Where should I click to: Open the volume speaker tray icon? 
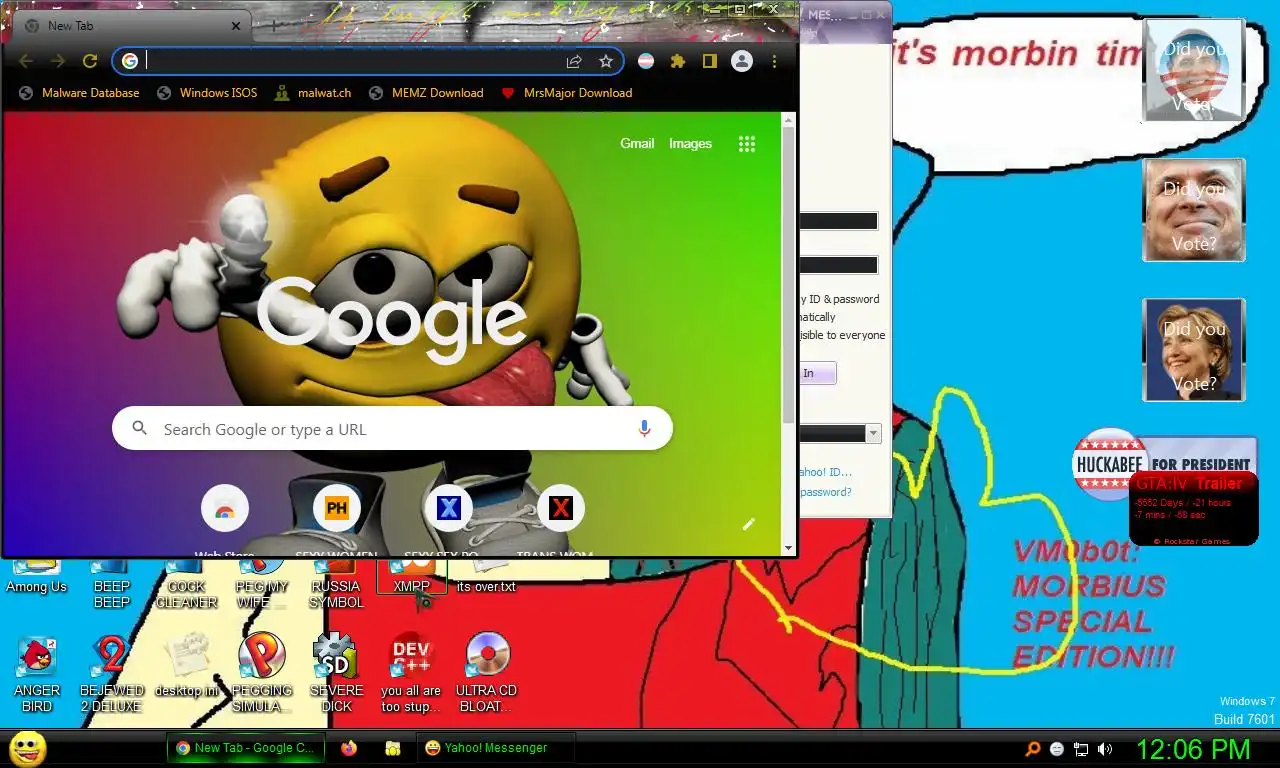tap(1105, 749)
